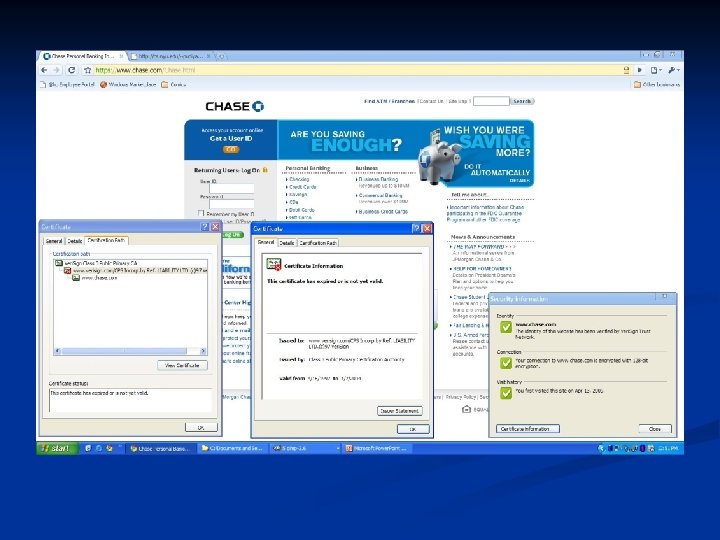Click the Connection green checkmark icon

click(506, 363)
